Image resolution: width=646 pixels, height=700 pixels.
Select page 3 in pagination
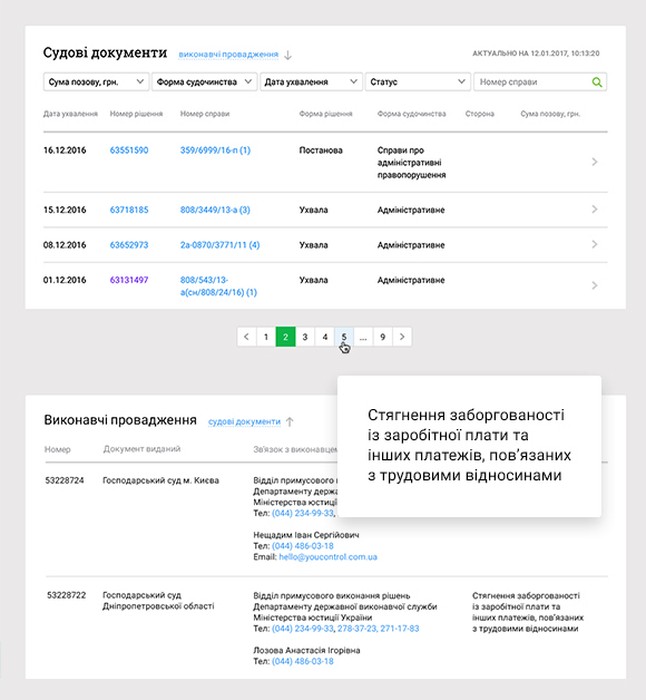pyautogui.click(x=305, y=337)
